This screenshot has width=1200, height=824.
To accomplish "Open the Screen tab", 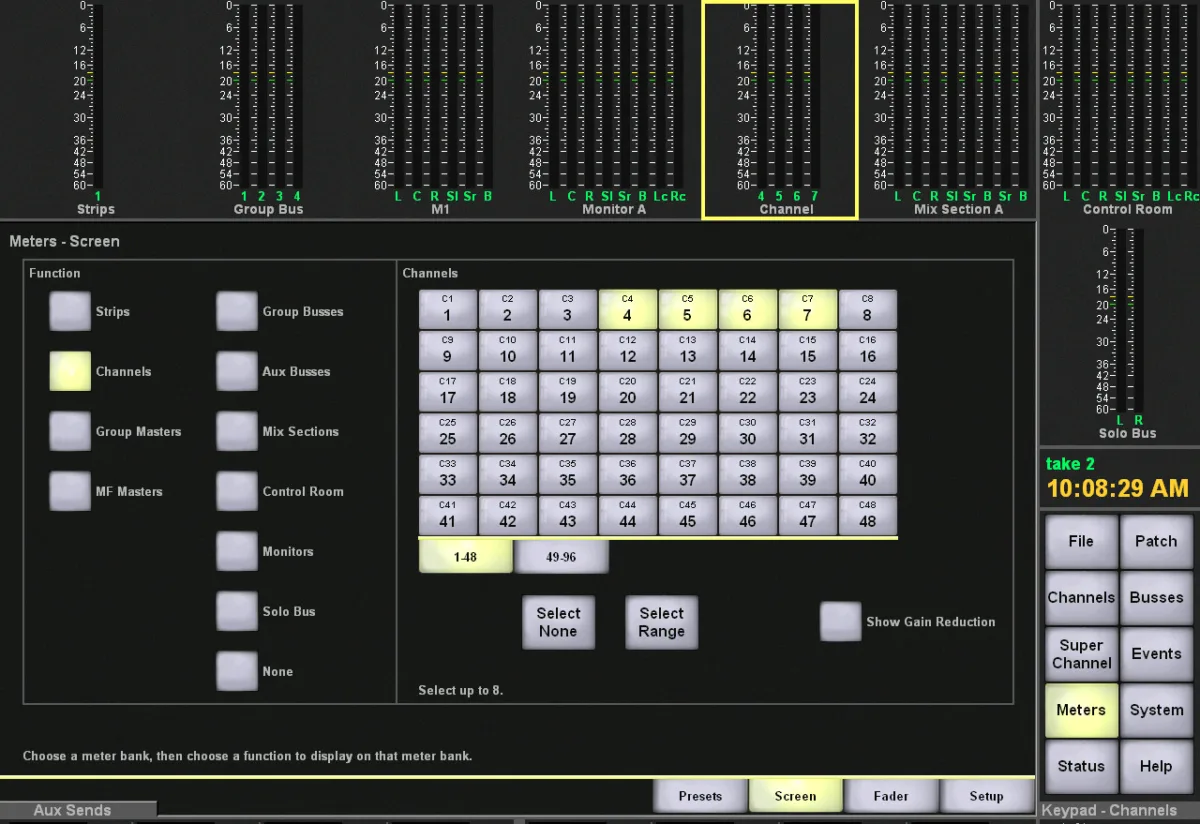I will point(796,796).
